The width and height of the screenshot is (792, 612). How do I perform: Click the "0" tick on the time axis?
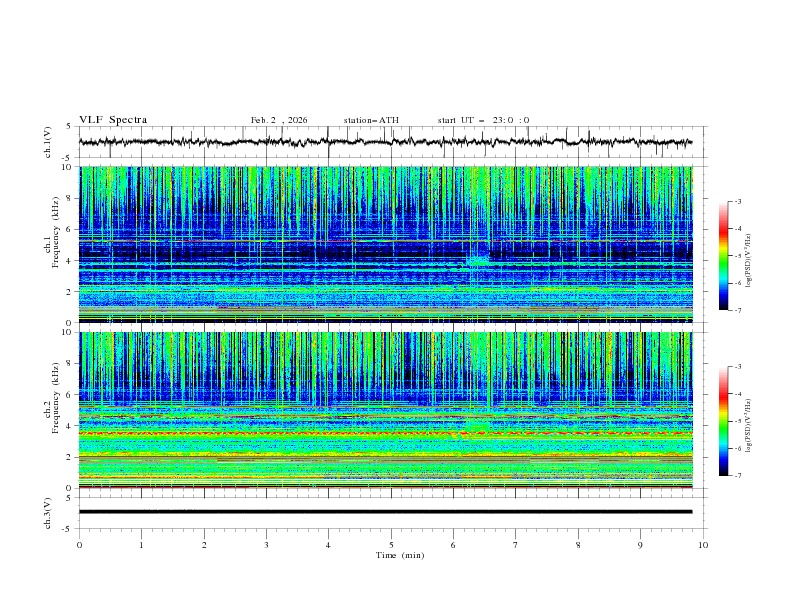click(x=79, y=545)
